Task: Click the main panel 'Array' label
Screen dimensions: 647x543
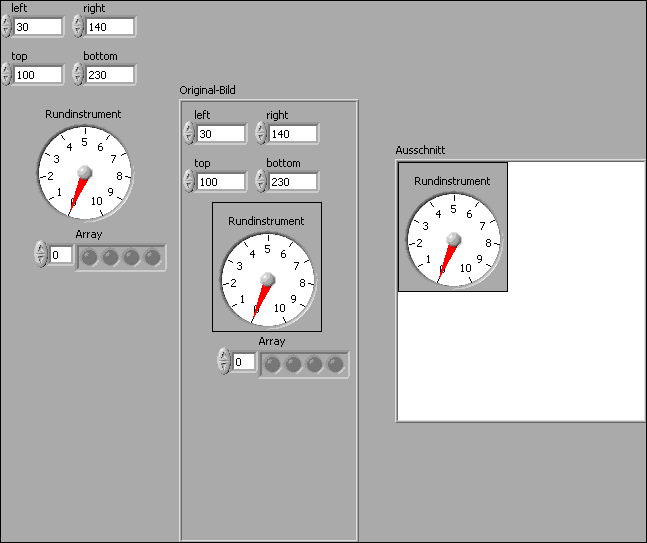Action: coord(89,234)
